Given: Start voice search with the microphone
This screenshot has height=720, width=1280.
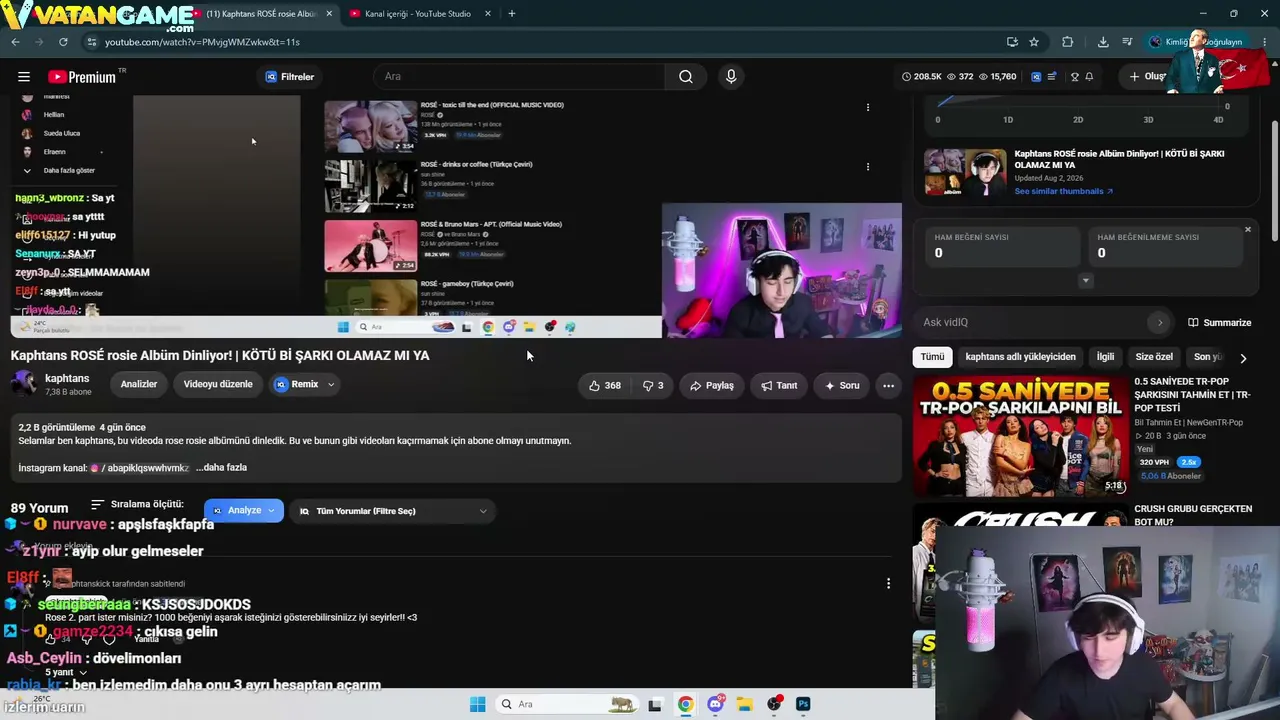Looking at the screenshot, I should pyautogui.click(x=731, y=77).
